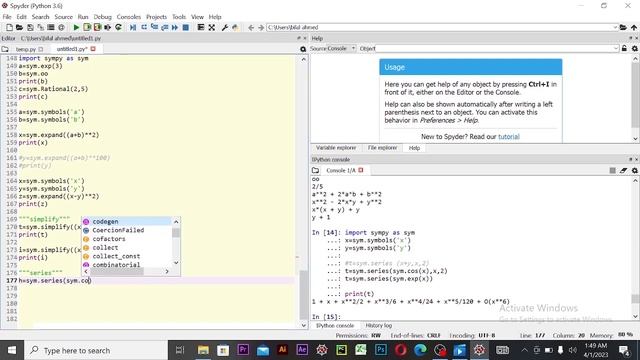This screenshot has height=360, width=640.
Task: Open a file with the folder toolbar icon
Action: [19, 27]
